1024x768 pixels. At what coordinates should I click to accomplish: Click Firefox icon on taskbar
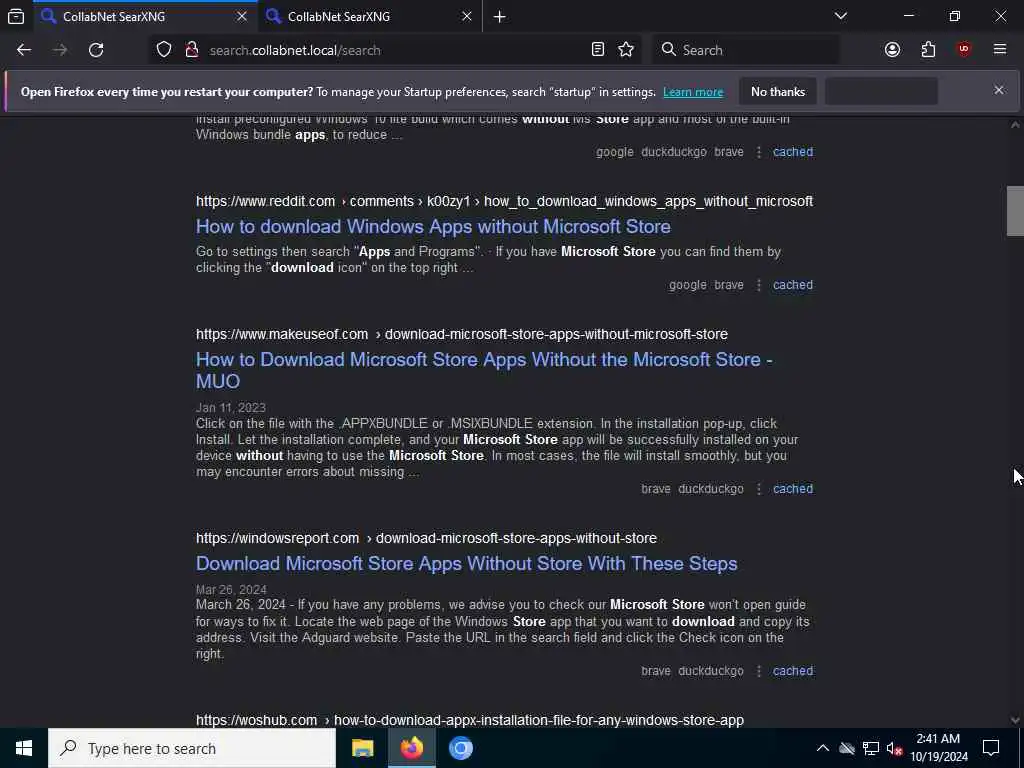(x=411, y=748)
